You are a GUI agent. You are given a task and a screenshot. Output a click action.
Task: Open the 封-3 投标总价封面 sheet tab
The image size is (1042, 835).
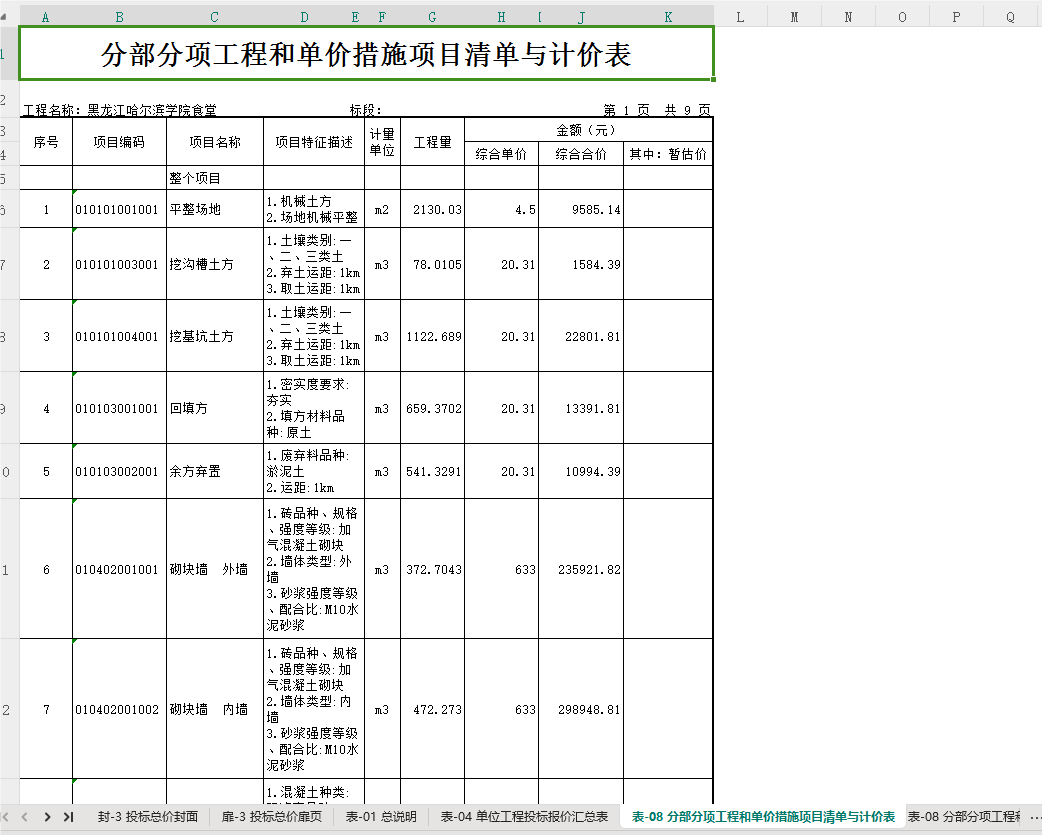[148, 816]
